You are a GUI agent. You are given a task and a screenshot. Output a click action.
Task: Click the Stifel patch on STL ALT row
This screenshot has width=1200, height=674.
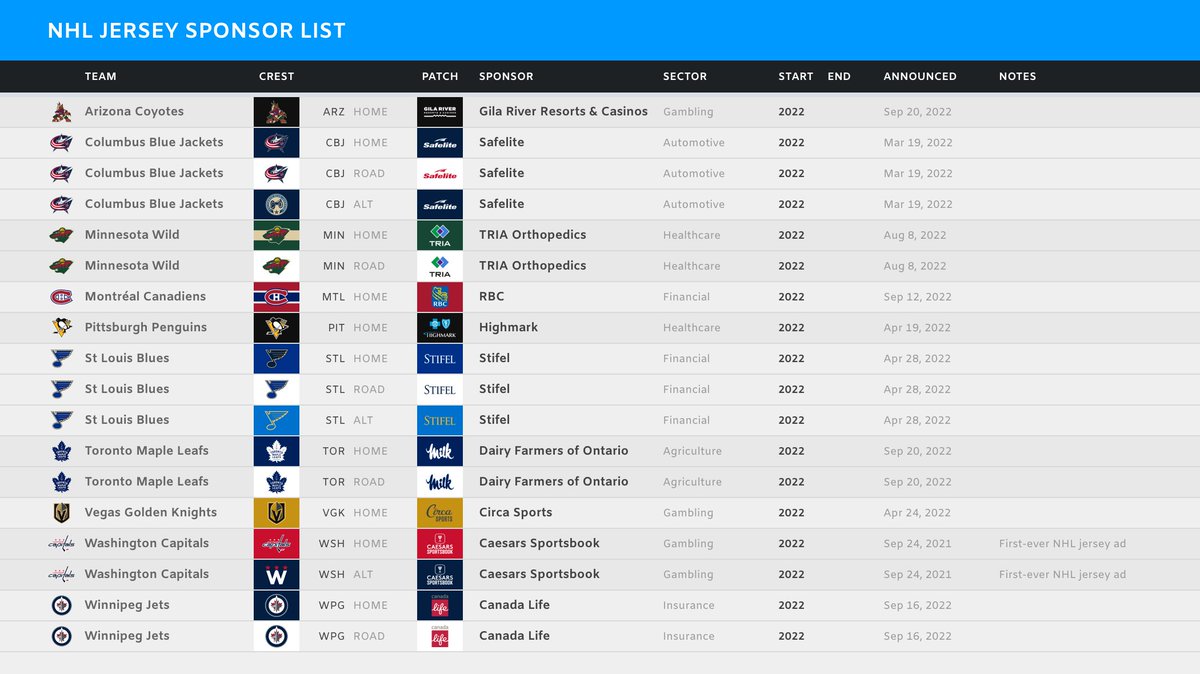(440, 420)
